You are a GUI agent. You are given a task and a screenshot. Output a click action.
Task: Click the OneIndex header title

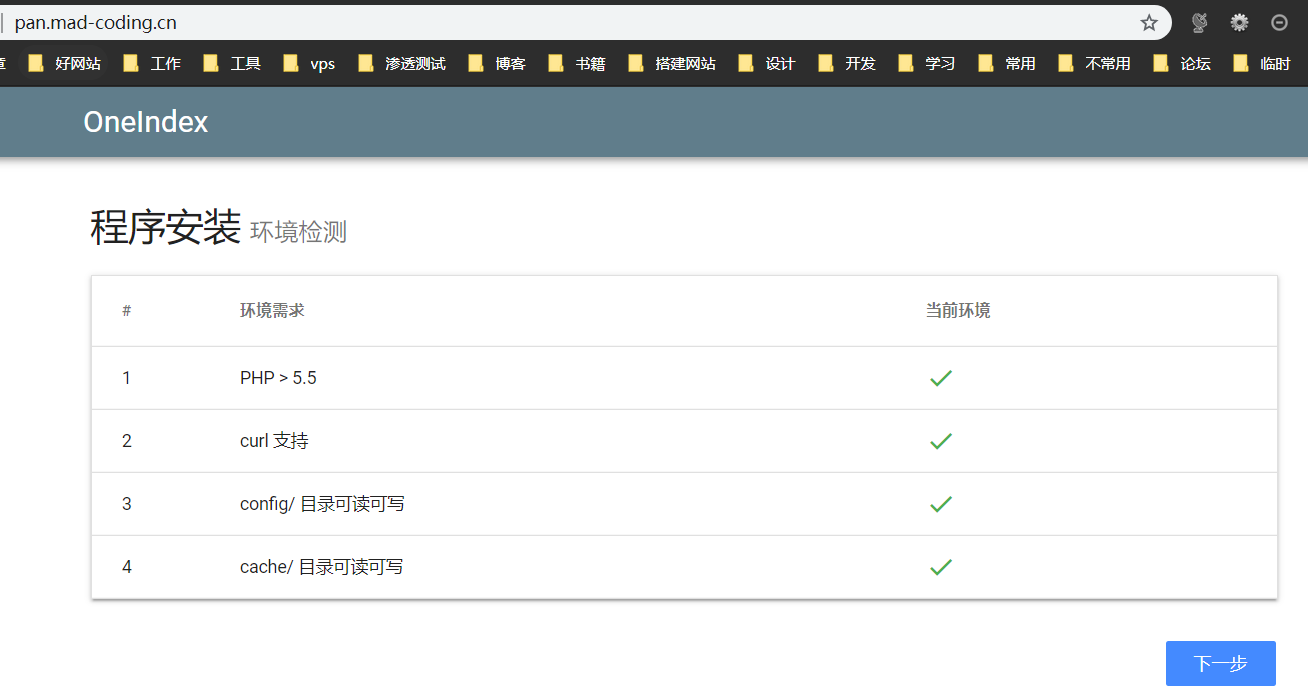[x=146, y=122]
